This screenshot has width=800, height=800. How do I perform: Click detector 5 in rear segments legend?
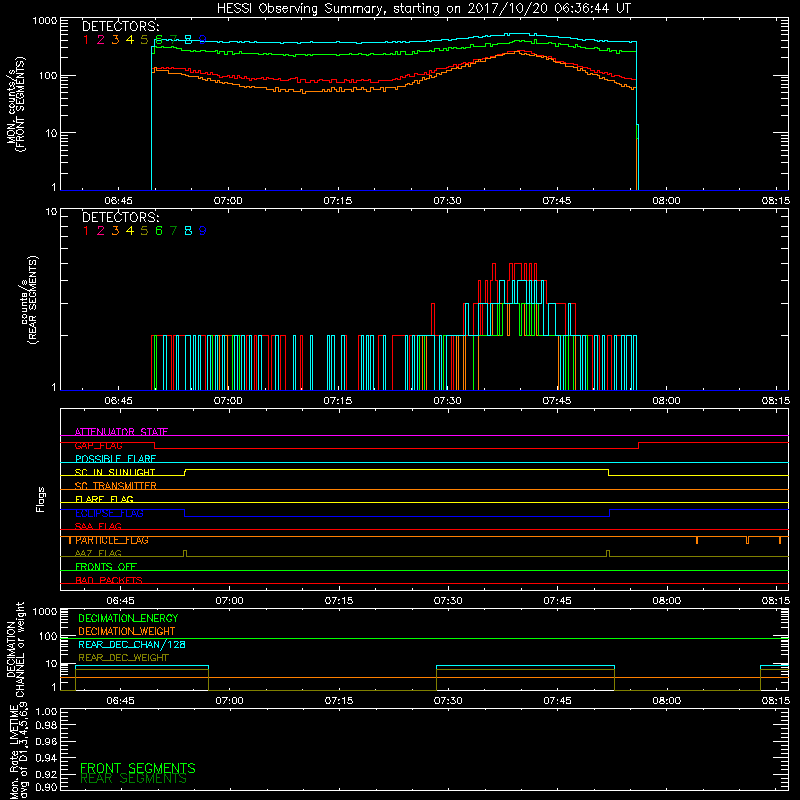click(144, 231)
